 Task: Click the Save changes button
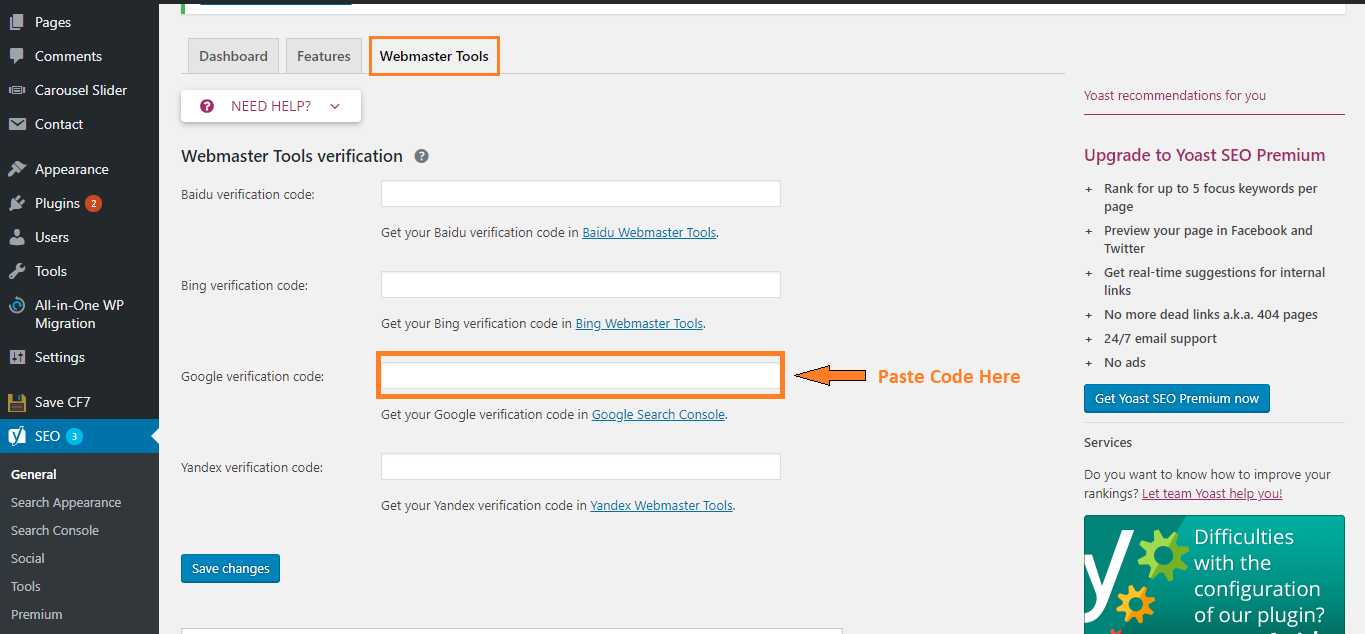(x=231, y=568)
